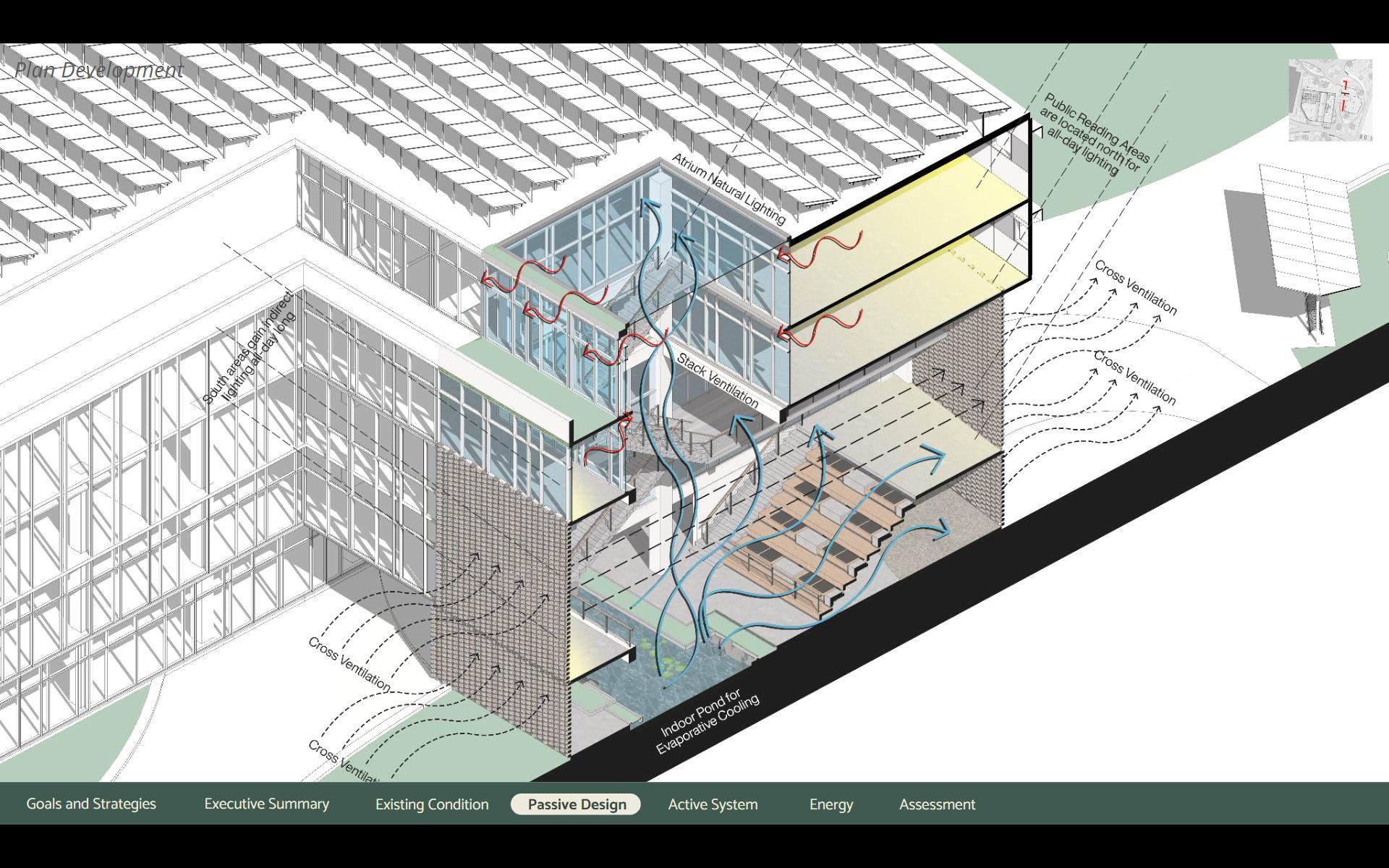The height and width of the screenshot is (868, 1389).
Task: Click the Atrium Natural Lighting label
Action: tap(728, 189)
